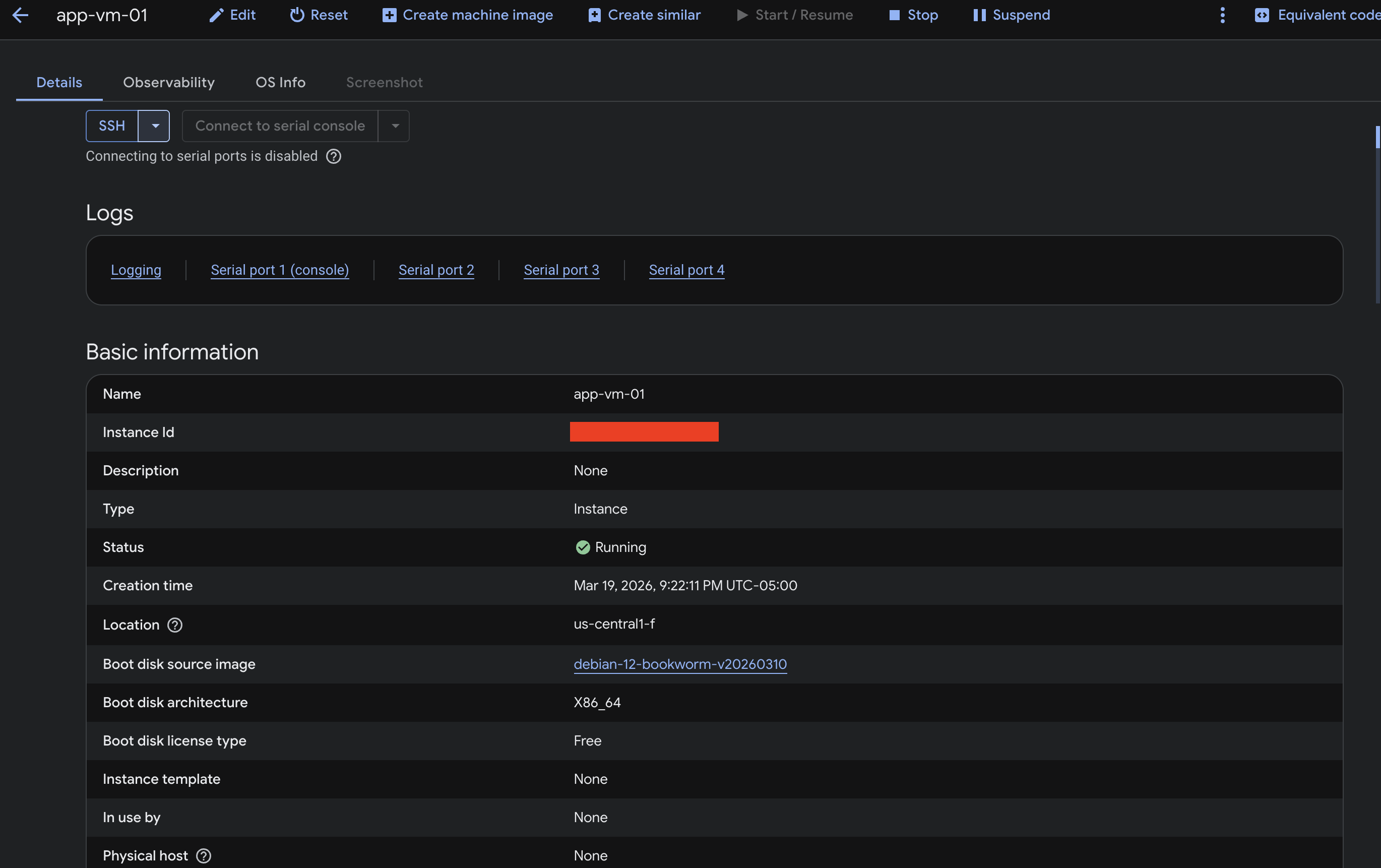
Task: Stop the instance via the Stop icon
Action: pos(895,15)
